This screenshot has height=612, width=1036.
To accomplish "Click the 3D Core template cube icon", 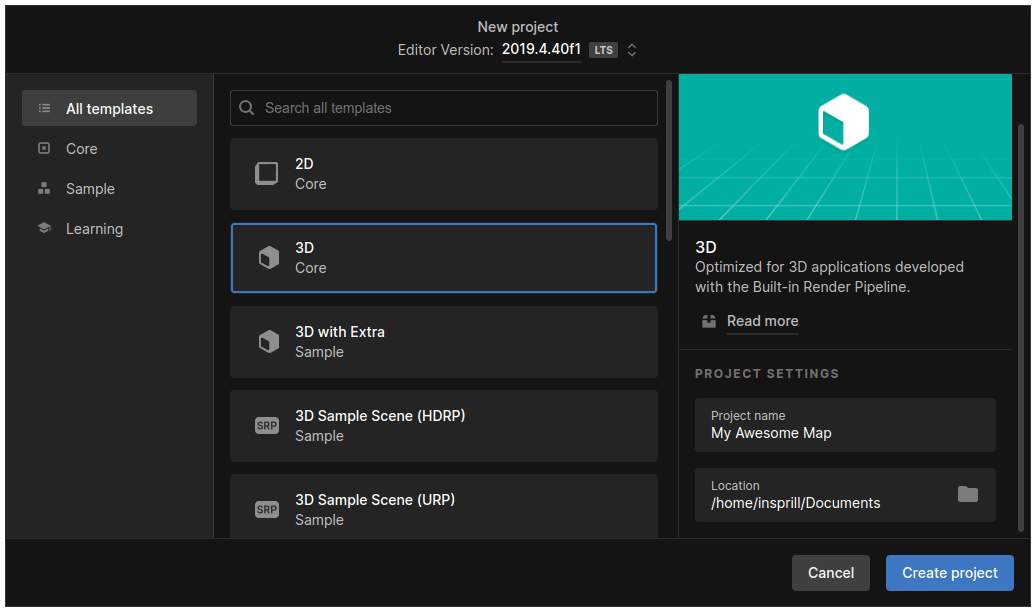I will tap(269, 258).
